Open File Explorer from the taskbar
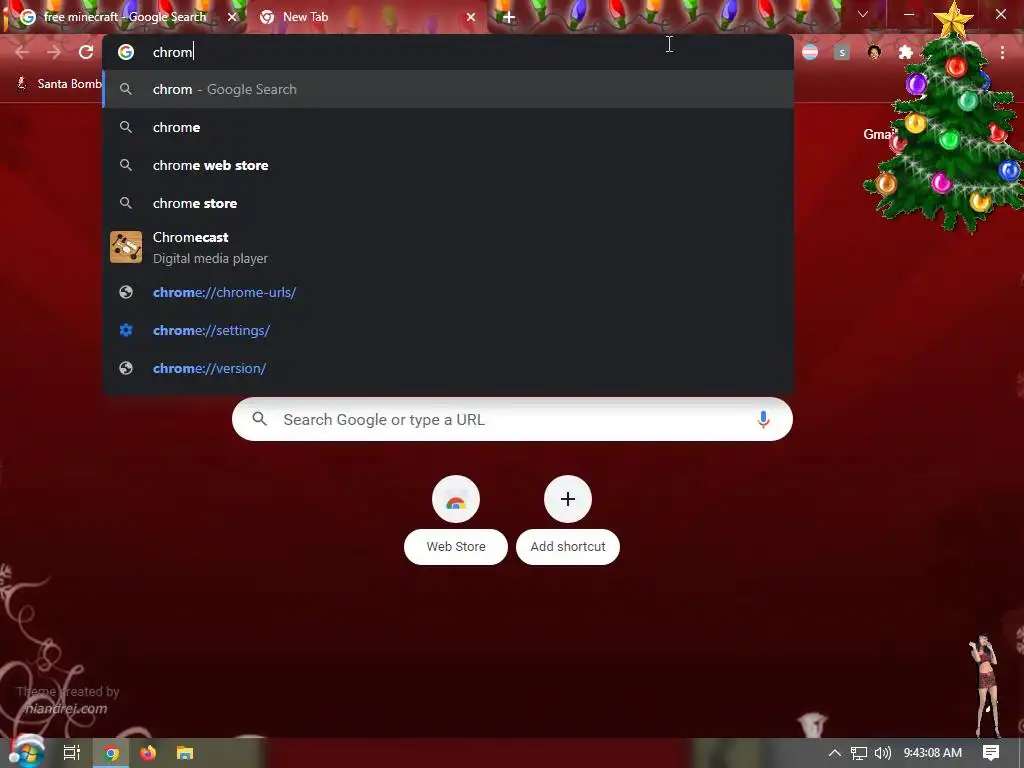 point(185,753)
